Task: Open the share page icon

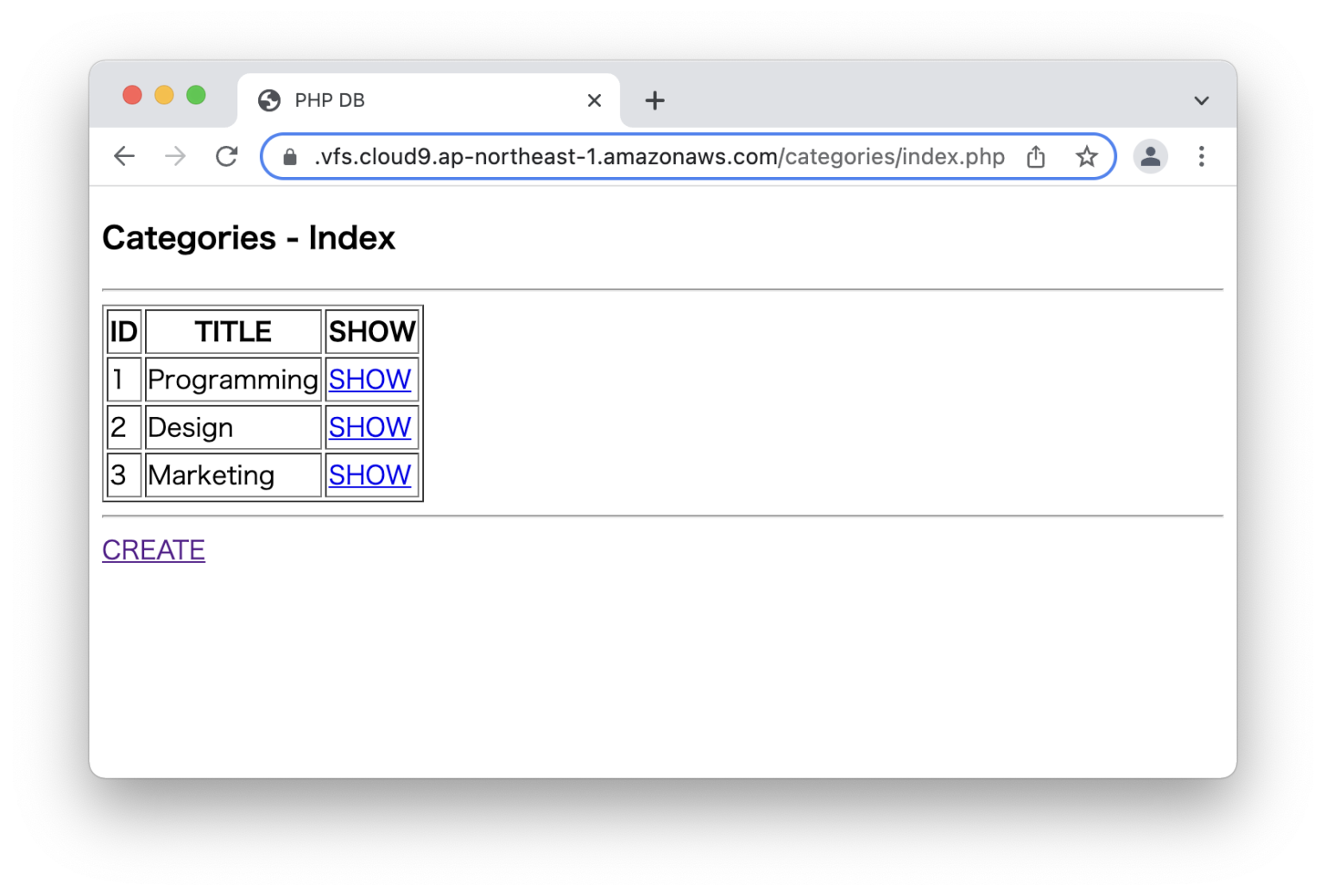Action: click(1036, 156)
